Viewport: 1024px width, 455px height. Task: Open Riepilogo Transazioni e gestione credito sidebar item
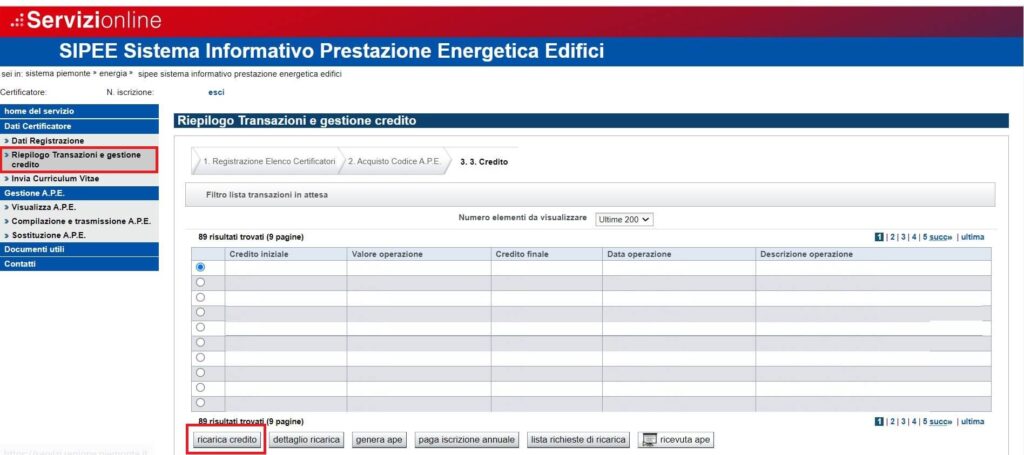coord(79,160)
